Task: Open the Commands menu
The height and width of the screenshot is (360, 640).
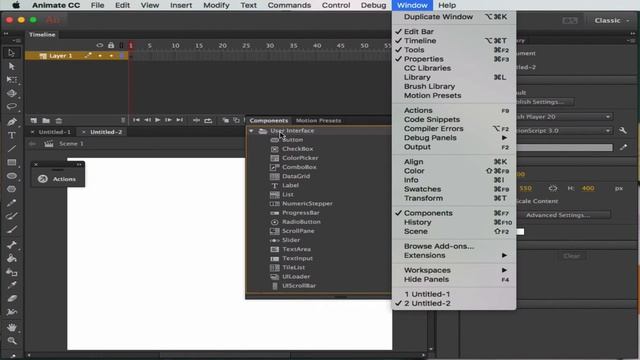Action: coord(289,5)
